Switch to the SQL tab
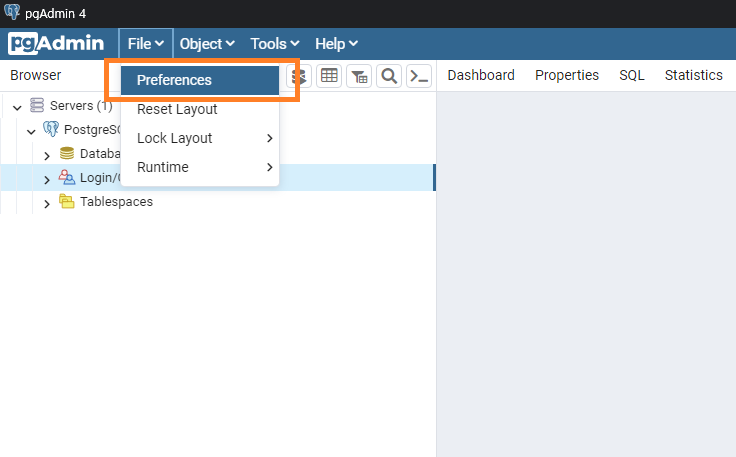The image size is (736, 457). (632, 75)
